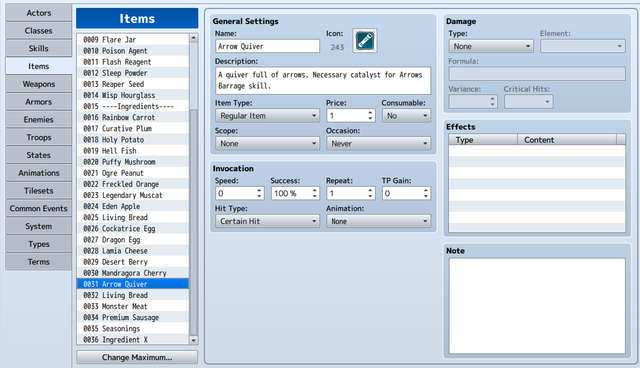Expand the Occasion dropdown

378,144
